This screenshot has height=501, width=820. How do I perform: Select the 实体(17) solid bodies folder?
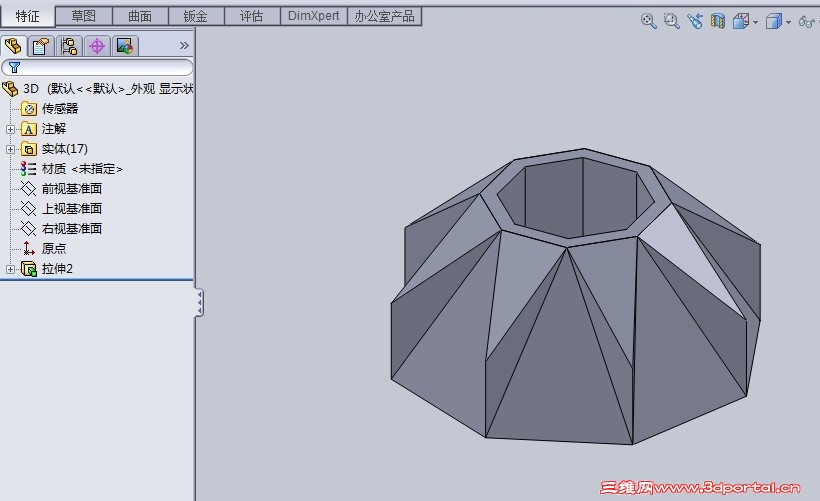pyautogui.click(x=64, y=149)
